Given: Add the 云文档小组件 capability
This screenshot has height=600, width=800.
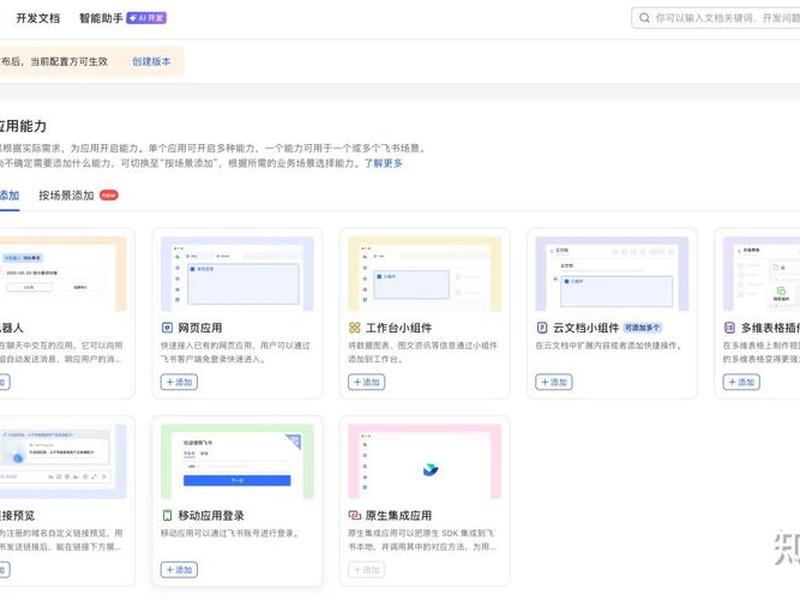Looking at the screenshot, I should pyautogui.click(x=554, y=382).
